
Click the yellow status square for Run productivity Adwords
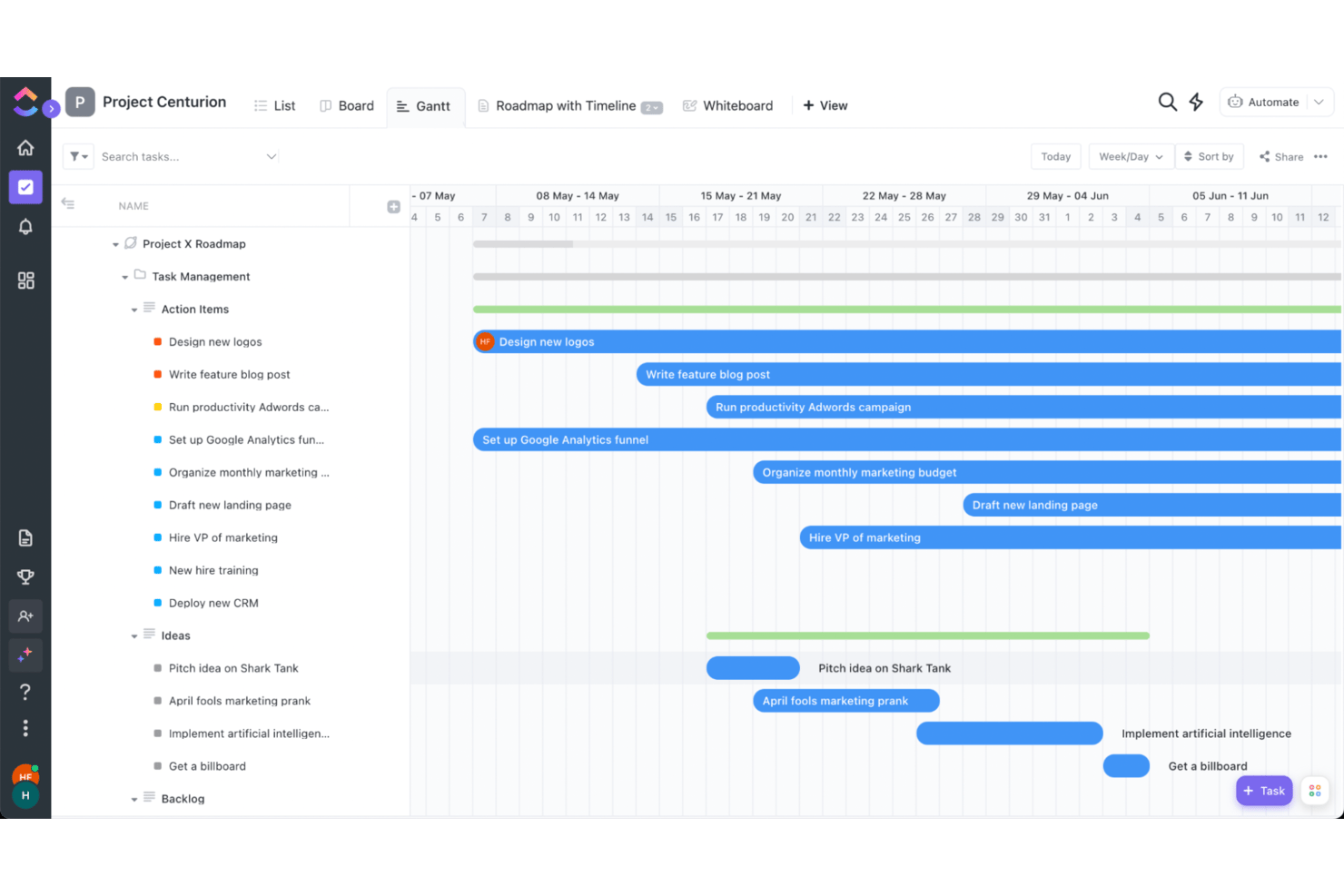click(x=158, y=408)
